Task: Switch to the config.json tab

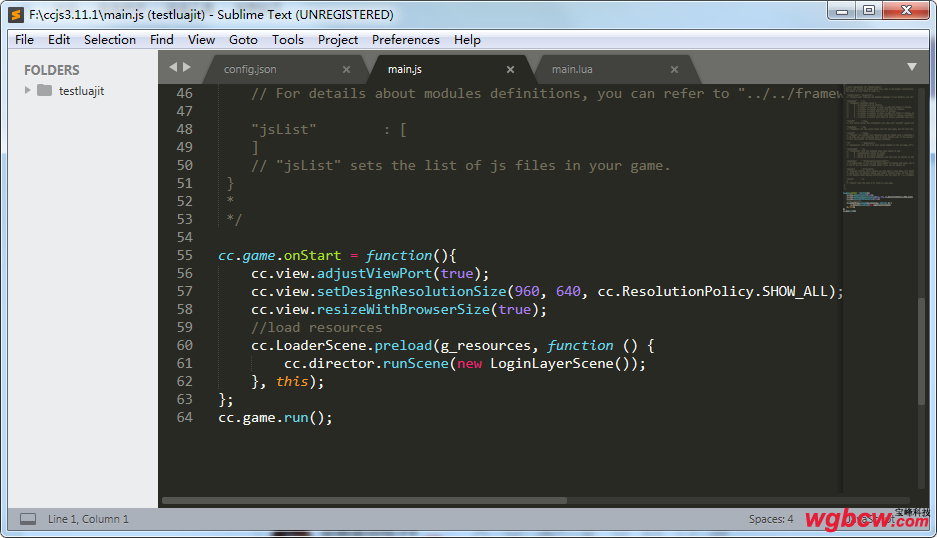Action: coord(250,70)
